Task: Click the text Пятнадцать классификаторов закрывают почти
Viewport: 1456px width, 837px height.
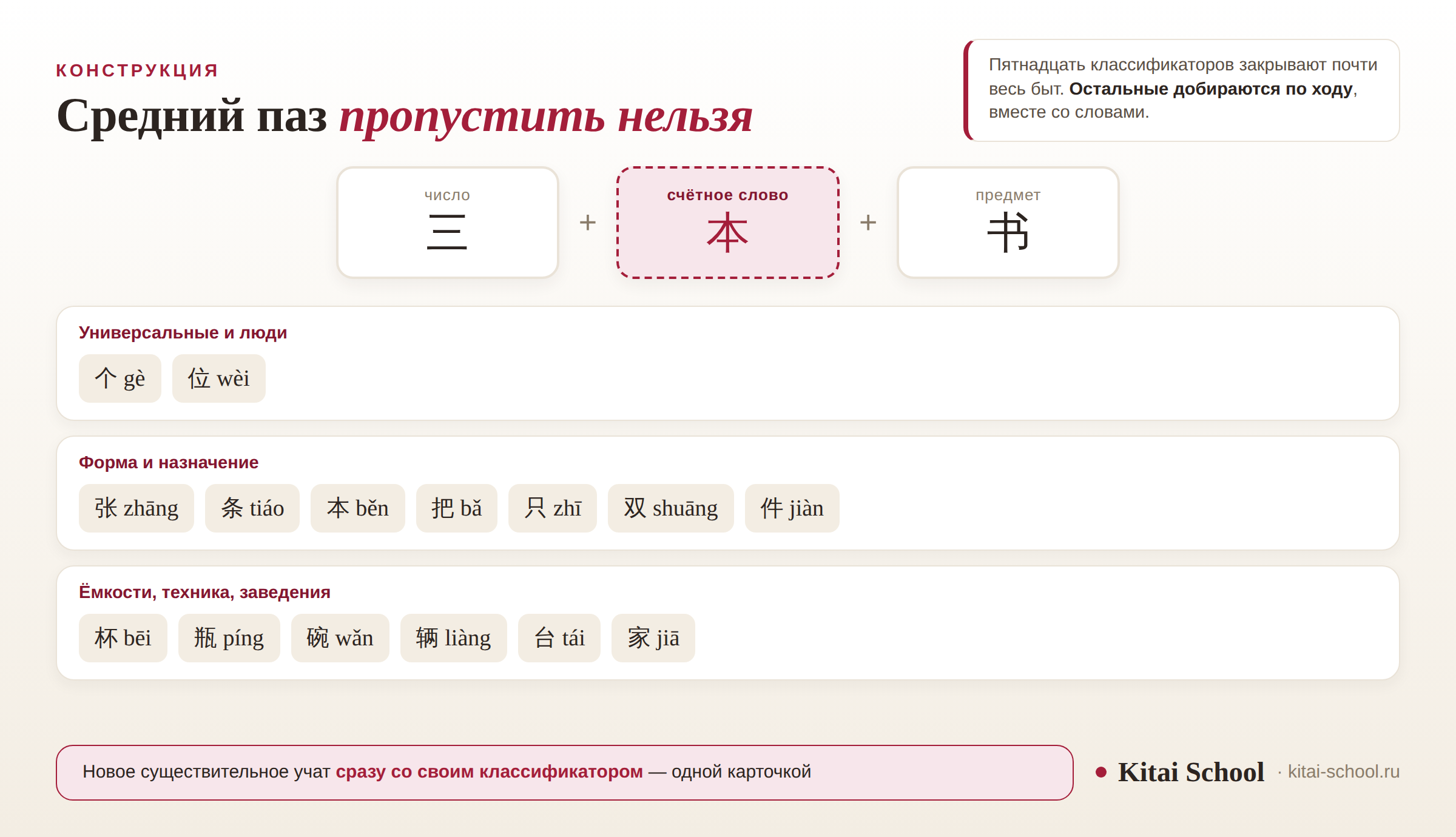Action: point(1183,64)
